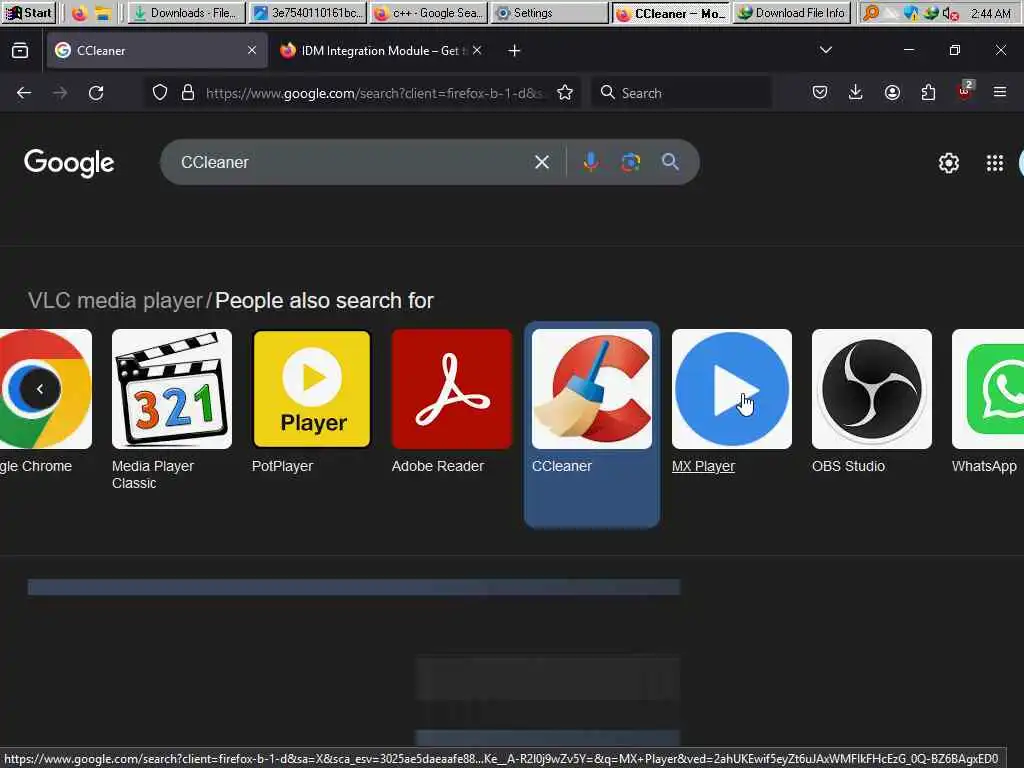Click the Firefox Search box
This screenshot has width=1024, height=768.
click(x=681, y=93)
